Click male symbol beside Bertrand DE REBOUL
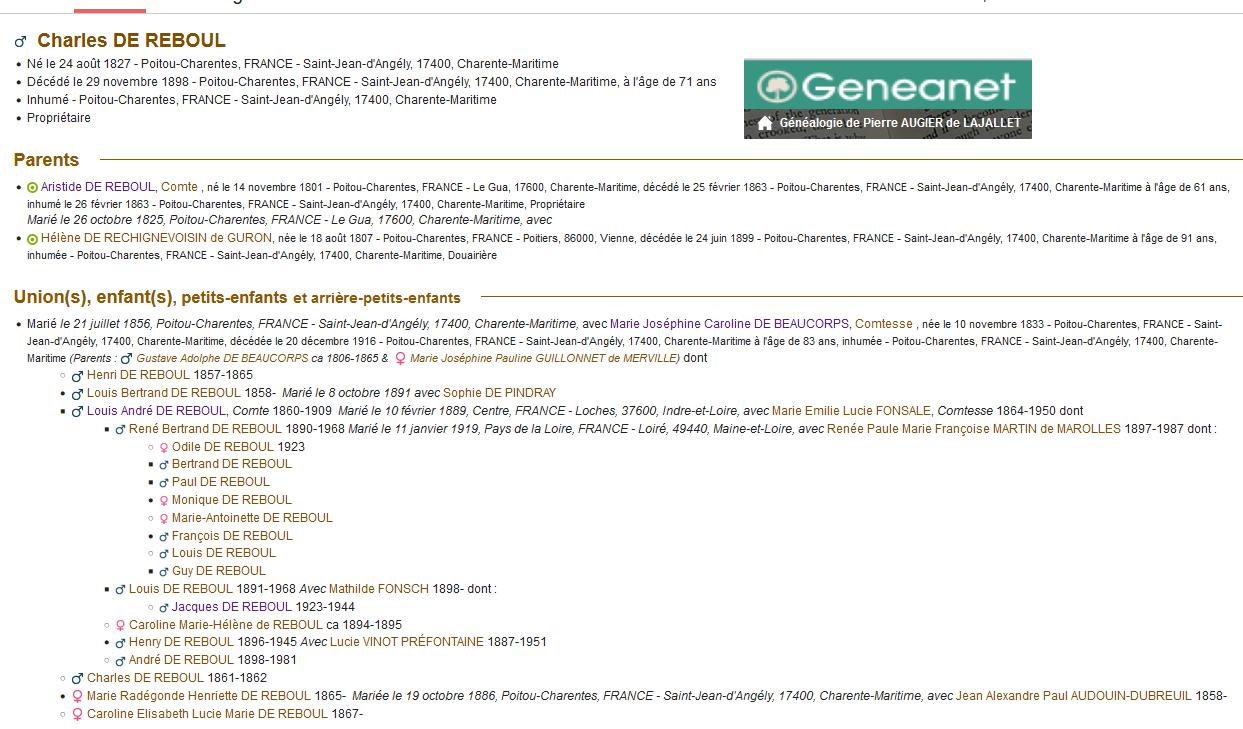The height and width of the screenshot is (729, 1243). point(164,465)
